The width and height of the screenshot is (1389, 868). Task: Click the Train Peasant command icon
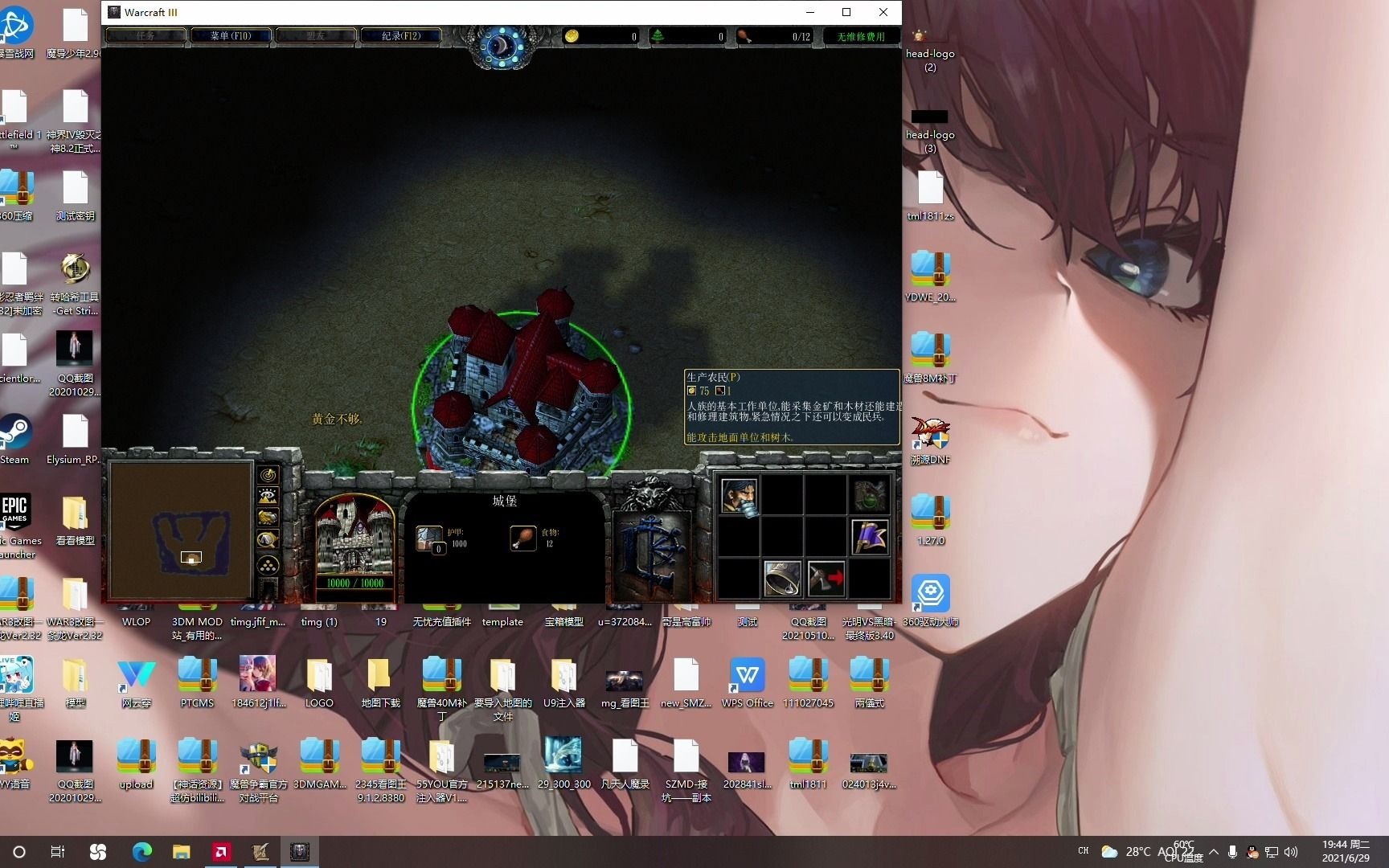pos(739,495)
